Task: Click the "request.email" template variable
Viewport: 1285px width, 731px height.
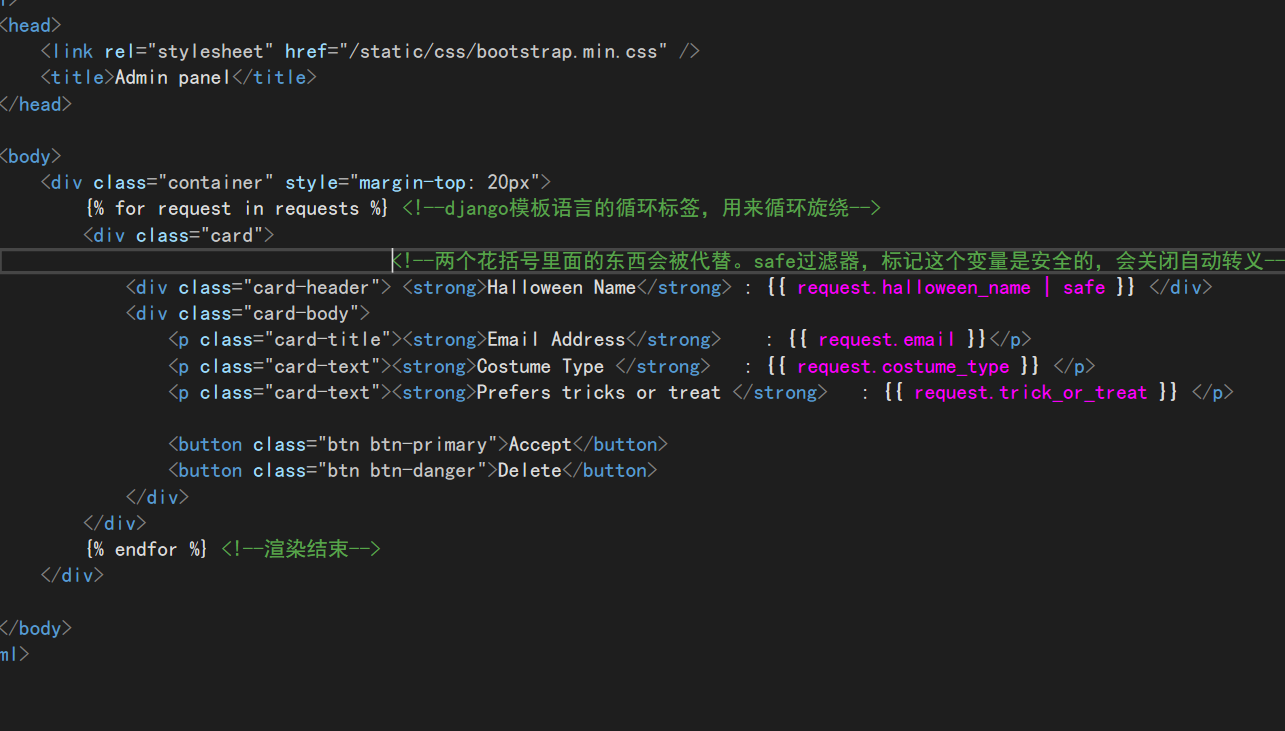Action: (x=887, y=340)
